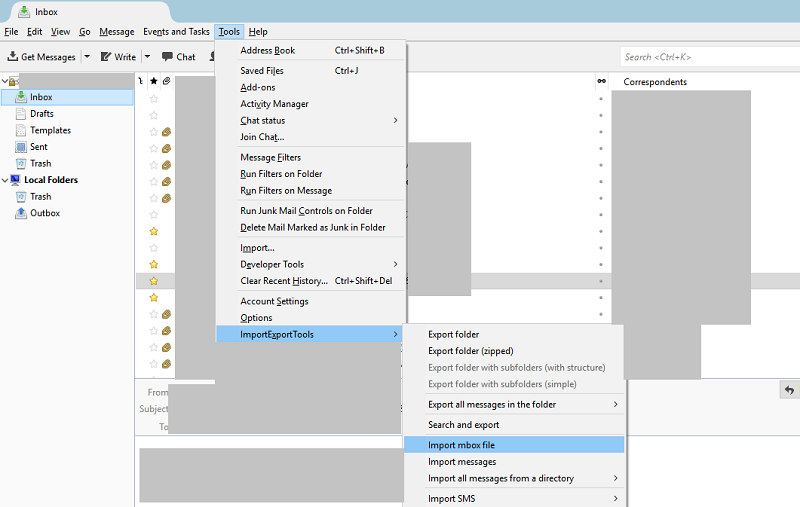800x507 pixels.
Task: Select the Drafts folder
Action: (42, 114)
